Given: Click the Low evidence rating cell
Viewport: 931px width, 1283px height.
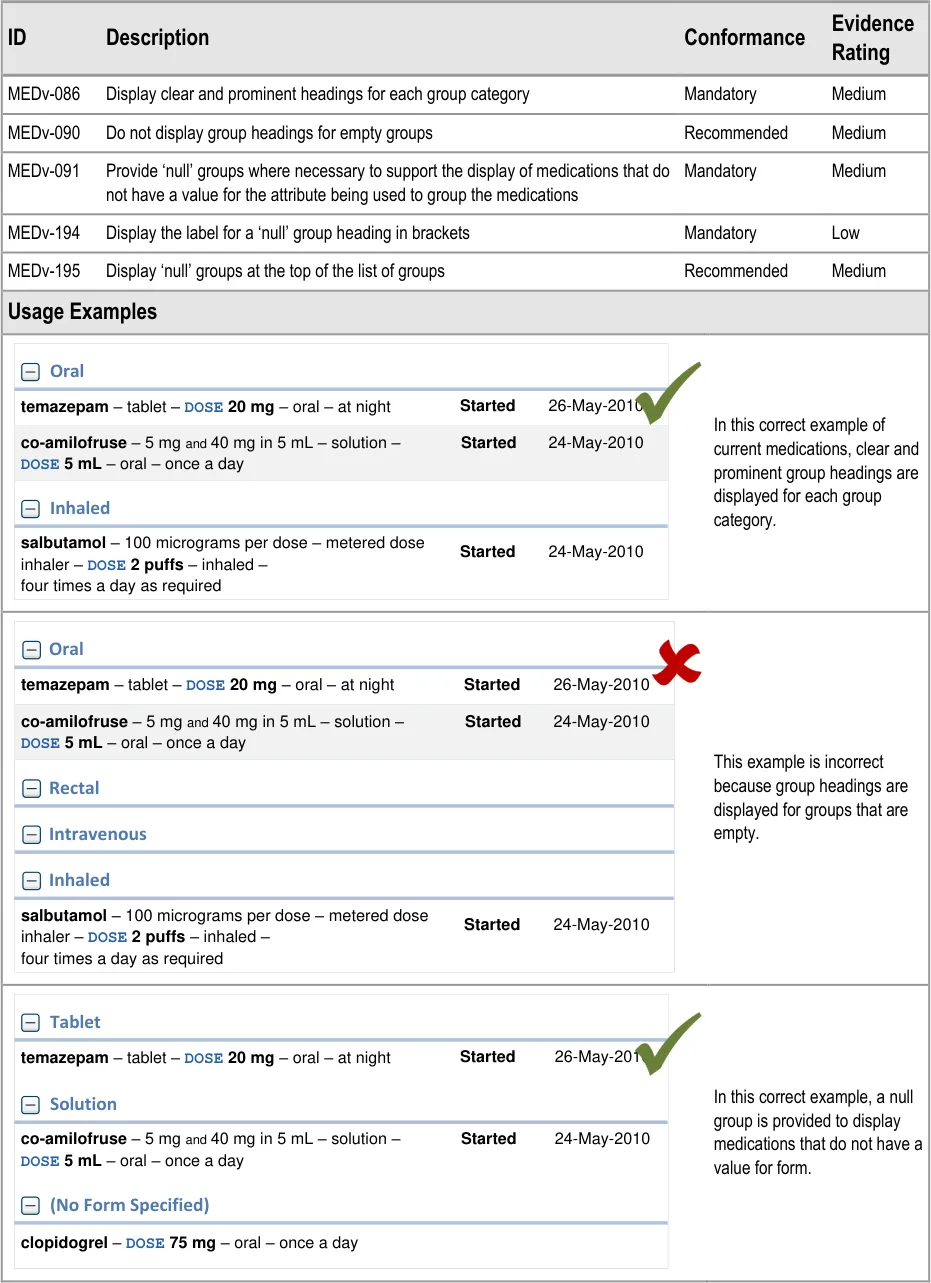Looking at the screenshot, I should [845, 233].
